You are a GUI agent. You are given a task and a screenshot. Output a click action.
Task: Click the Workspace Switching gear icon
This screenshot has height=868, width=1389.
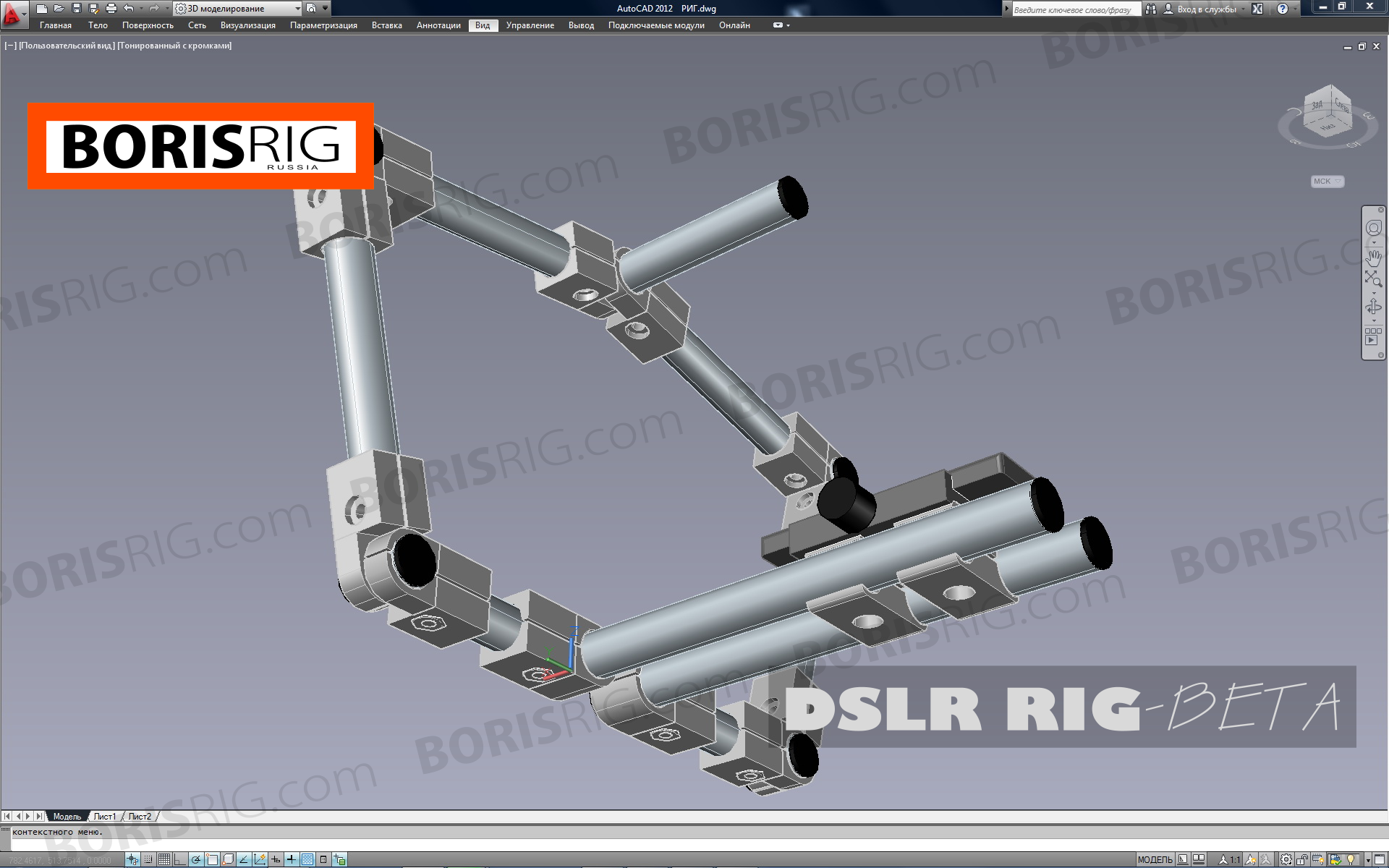click(x=1286, y=859)
